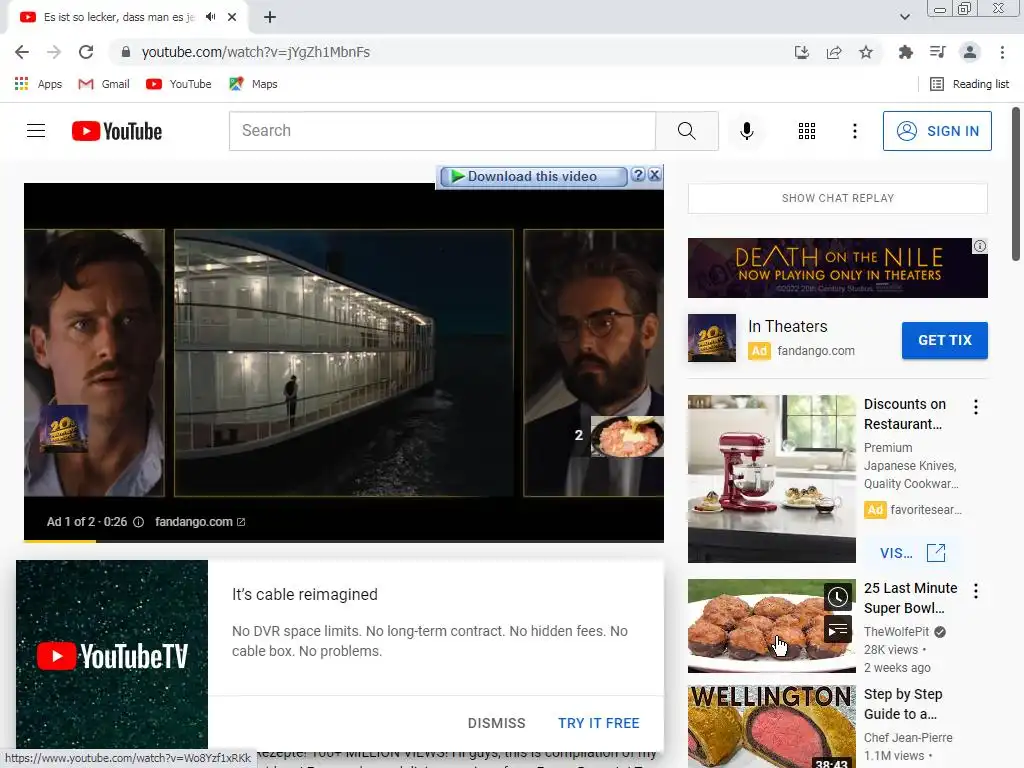Viewport: 1024px width, 768px height.
Task: Expand the tab search chevron
Action: [x=904, y=17]
